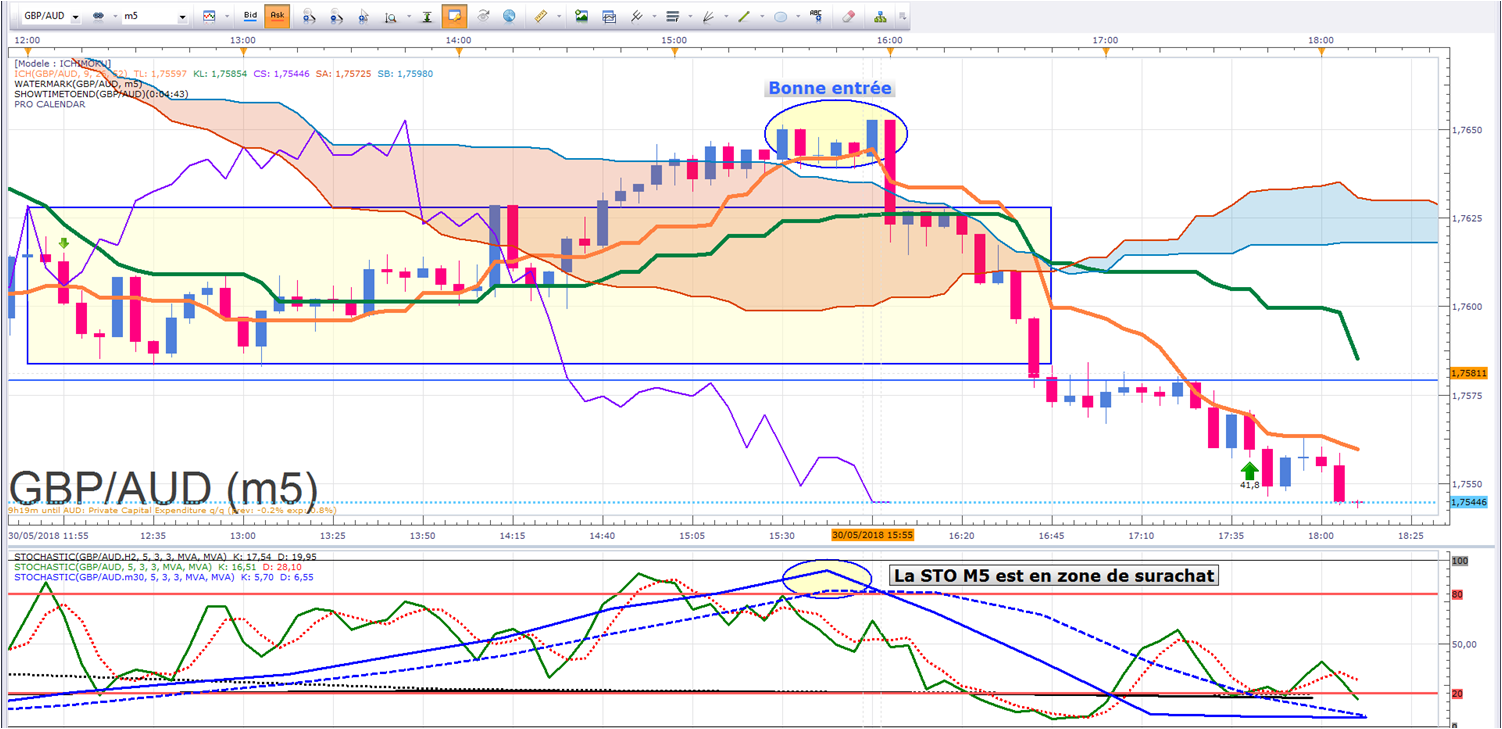The height and width of the screenshot is (729, 1502).
Task: Click the green vertical autoscale icon
Action: pos(427,17)
